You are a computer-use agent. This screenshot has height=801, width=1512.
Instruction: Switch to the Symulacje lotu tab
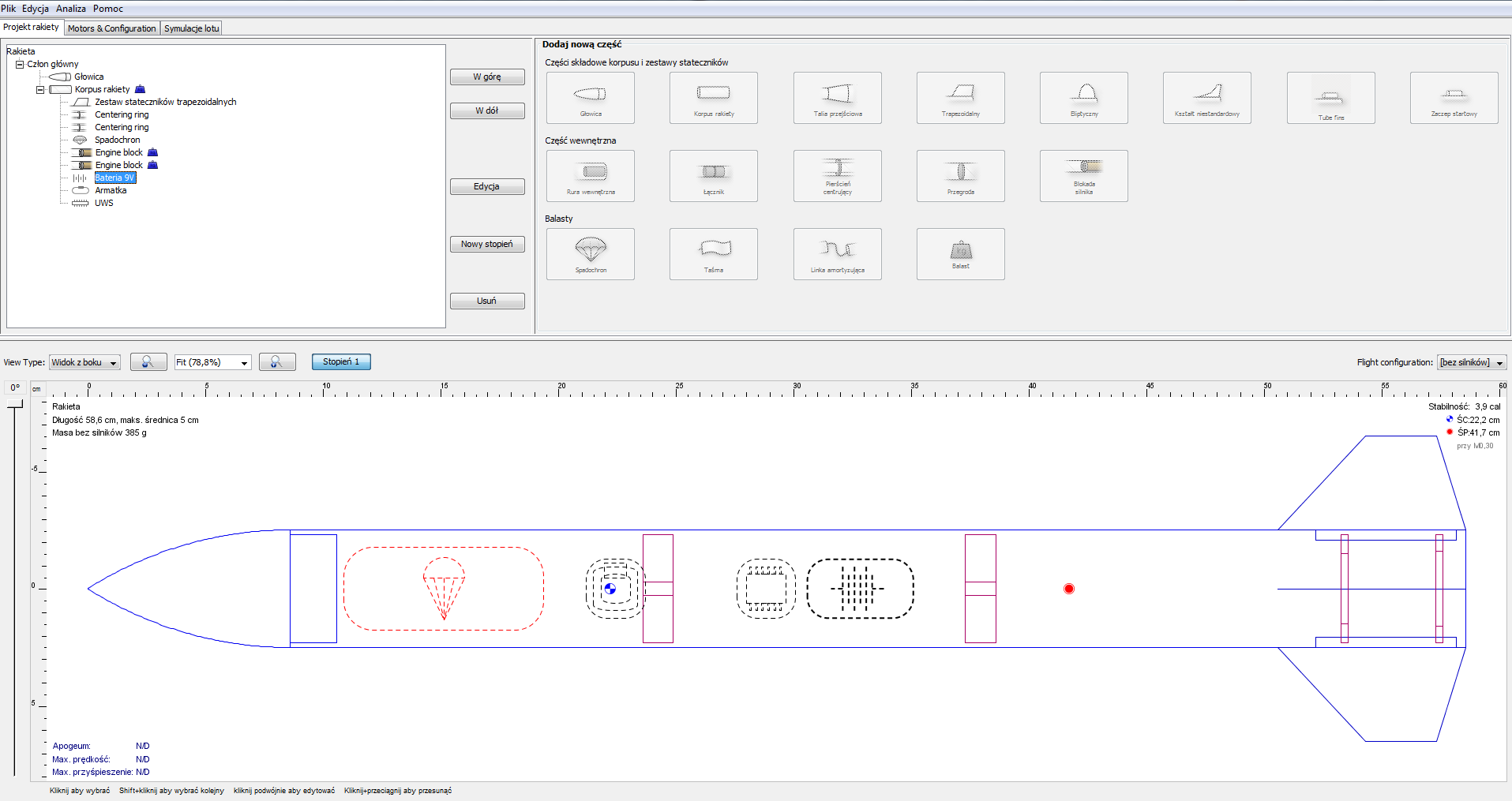(191, 28)
